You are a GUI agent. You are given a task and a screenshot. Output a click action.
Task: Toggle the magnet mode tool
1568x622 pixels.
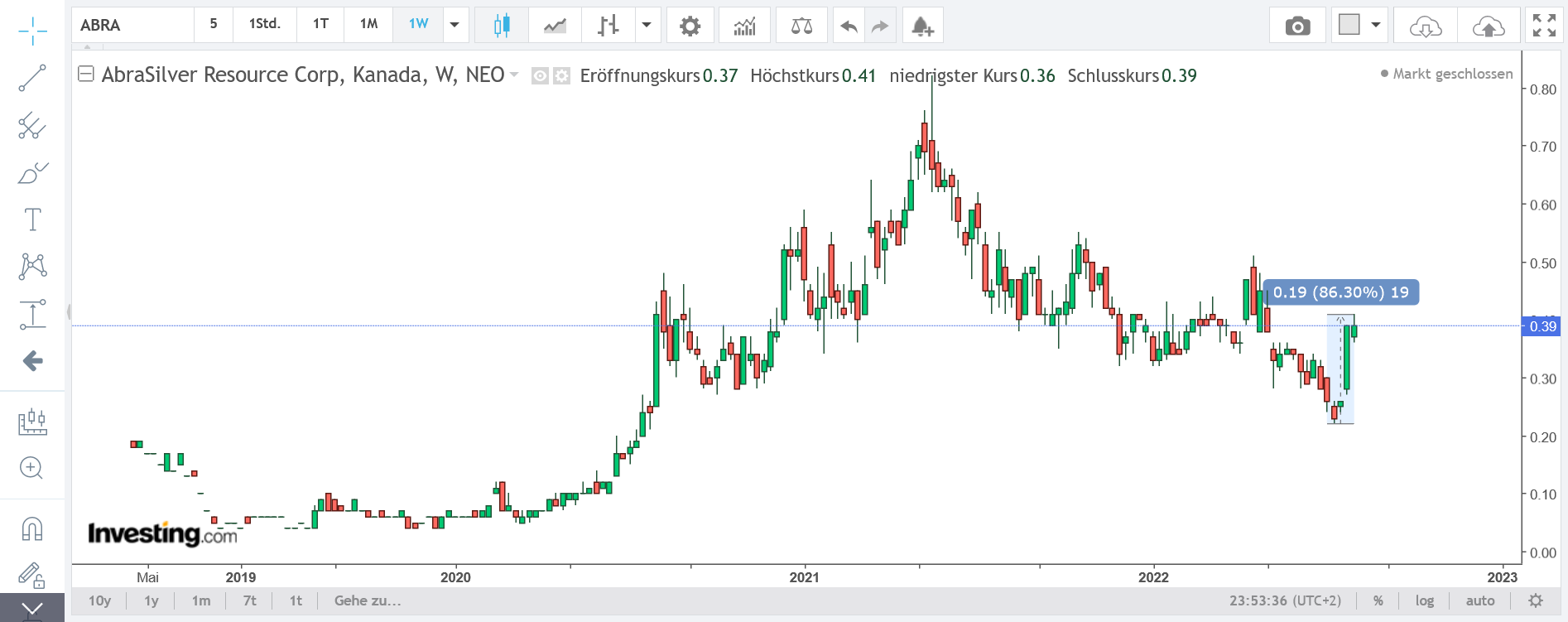click(32, 528)
